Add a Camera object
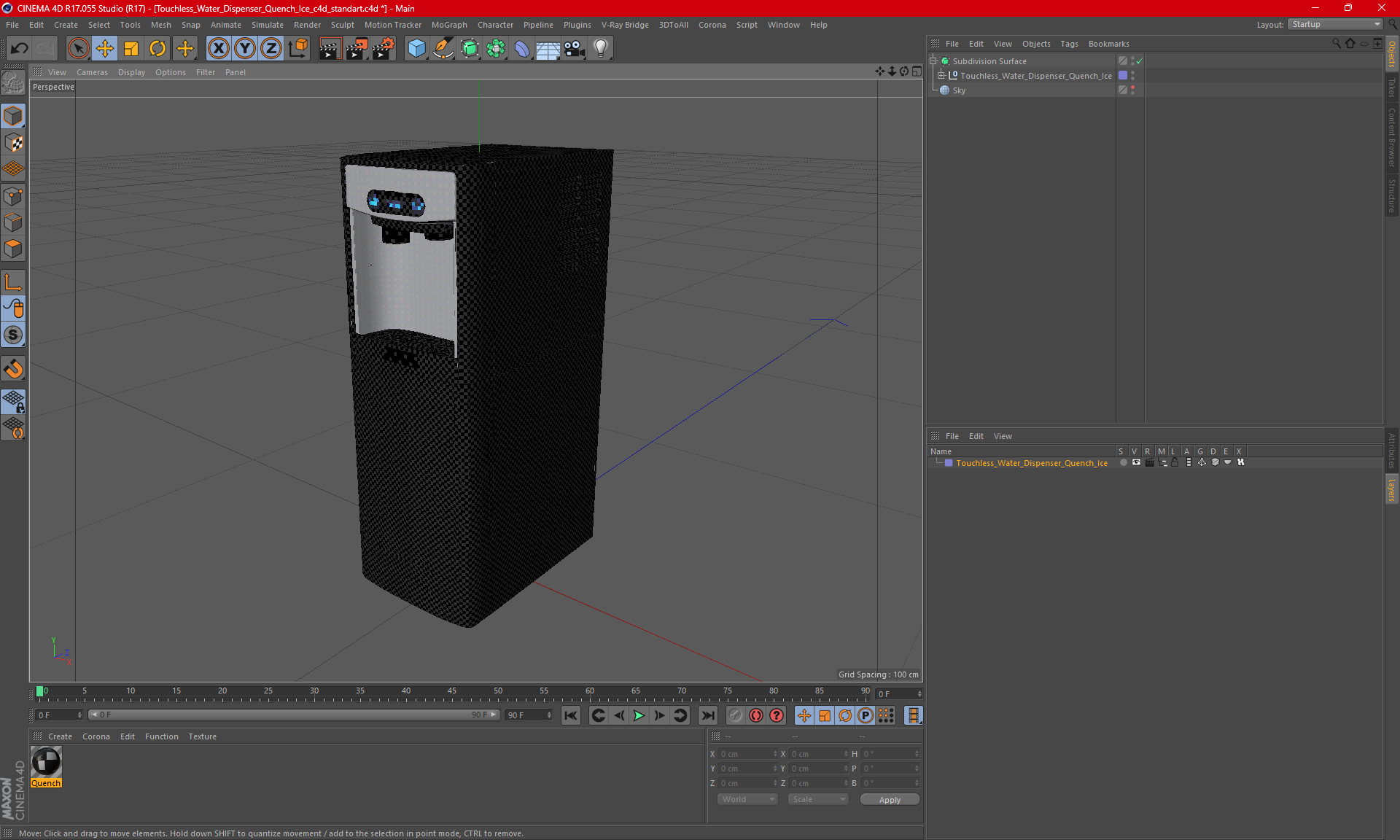 (575, 48)
